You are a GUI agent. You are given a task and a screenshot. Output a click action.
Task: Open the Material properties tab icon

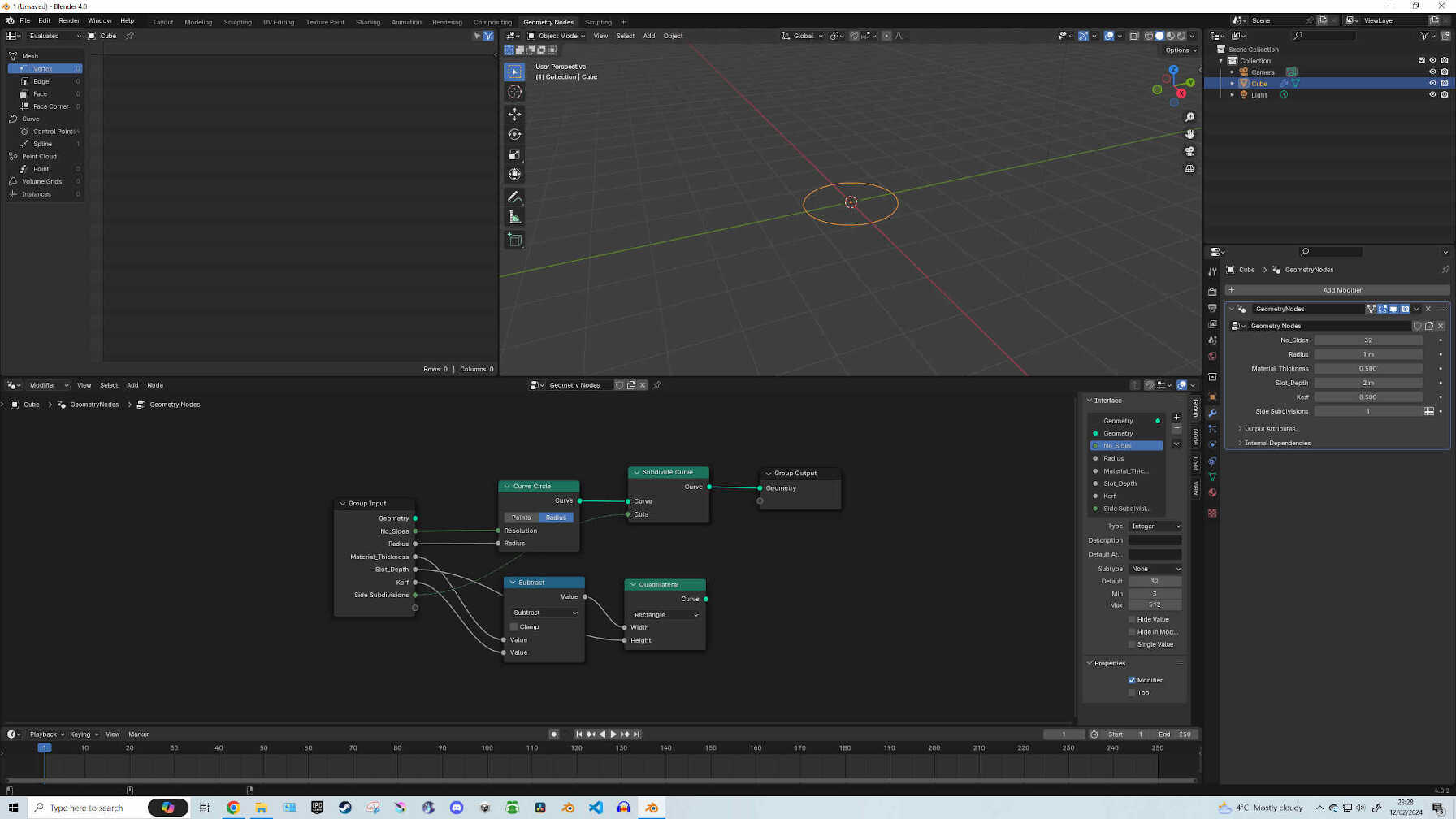pyautogui.click(x=1212, y=492)
